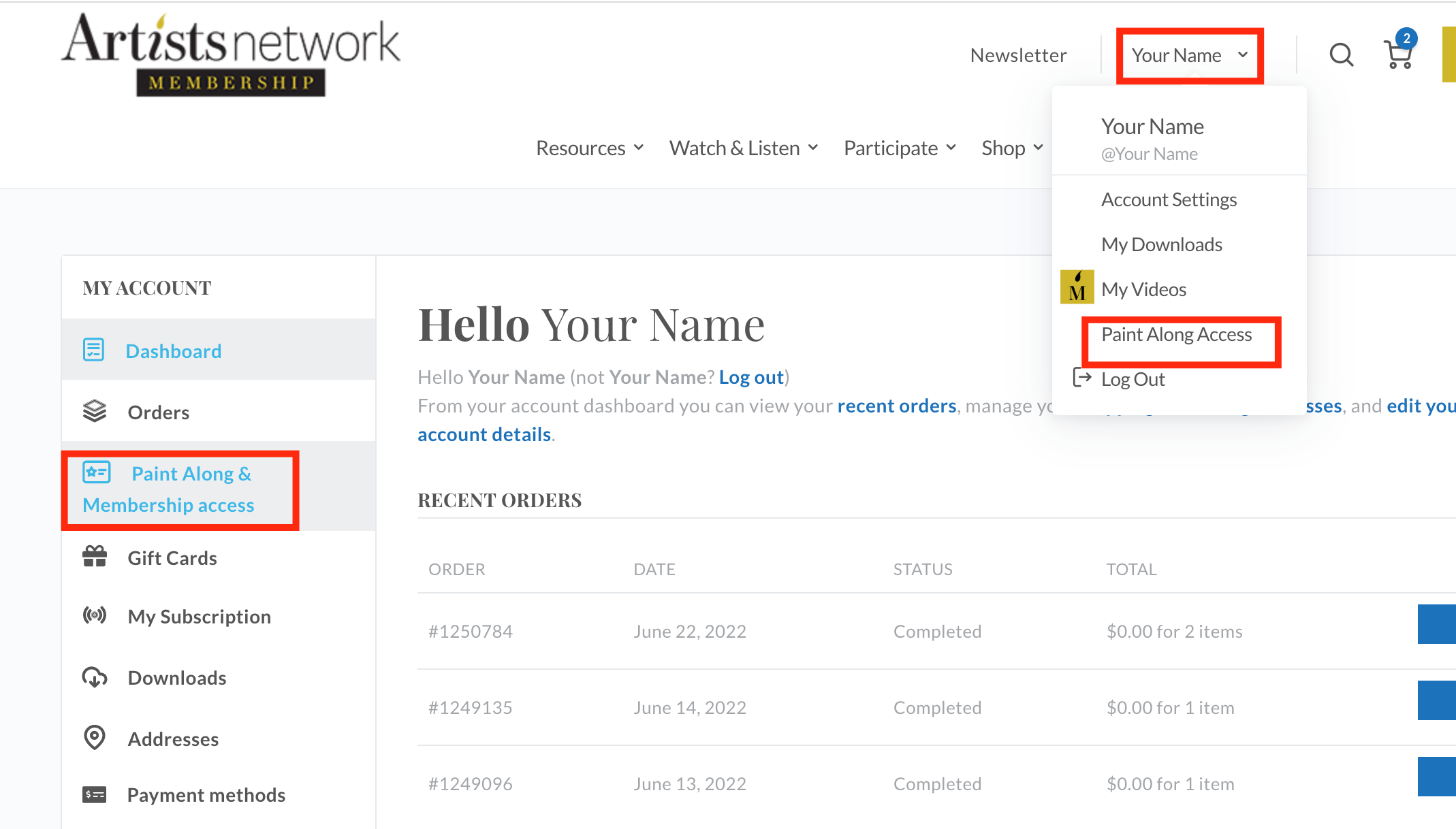Click the $0.00 for 2 items total
The height and width of the screenshot is (829, 1456).
click(1174, 632)
